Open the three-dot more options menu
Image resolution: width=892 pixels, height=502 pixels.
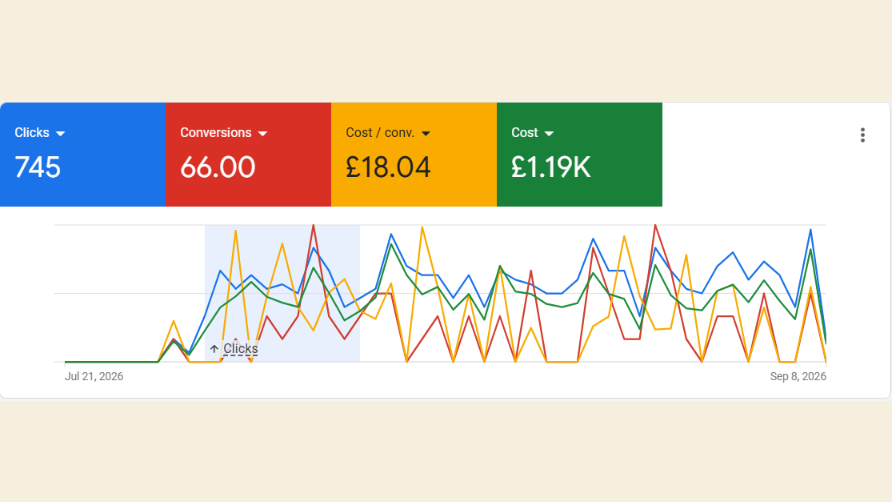[862, 135]
